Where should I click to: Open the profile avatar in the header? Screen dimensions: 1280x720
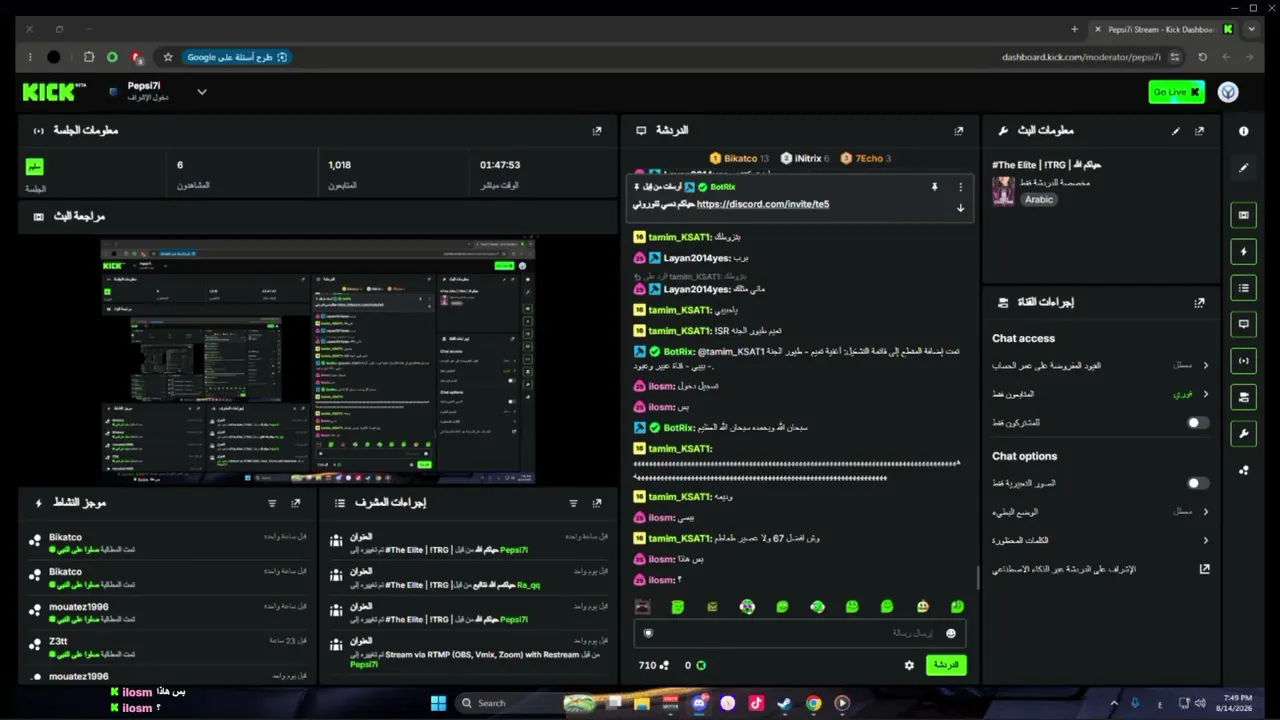tap(1228, 92)
